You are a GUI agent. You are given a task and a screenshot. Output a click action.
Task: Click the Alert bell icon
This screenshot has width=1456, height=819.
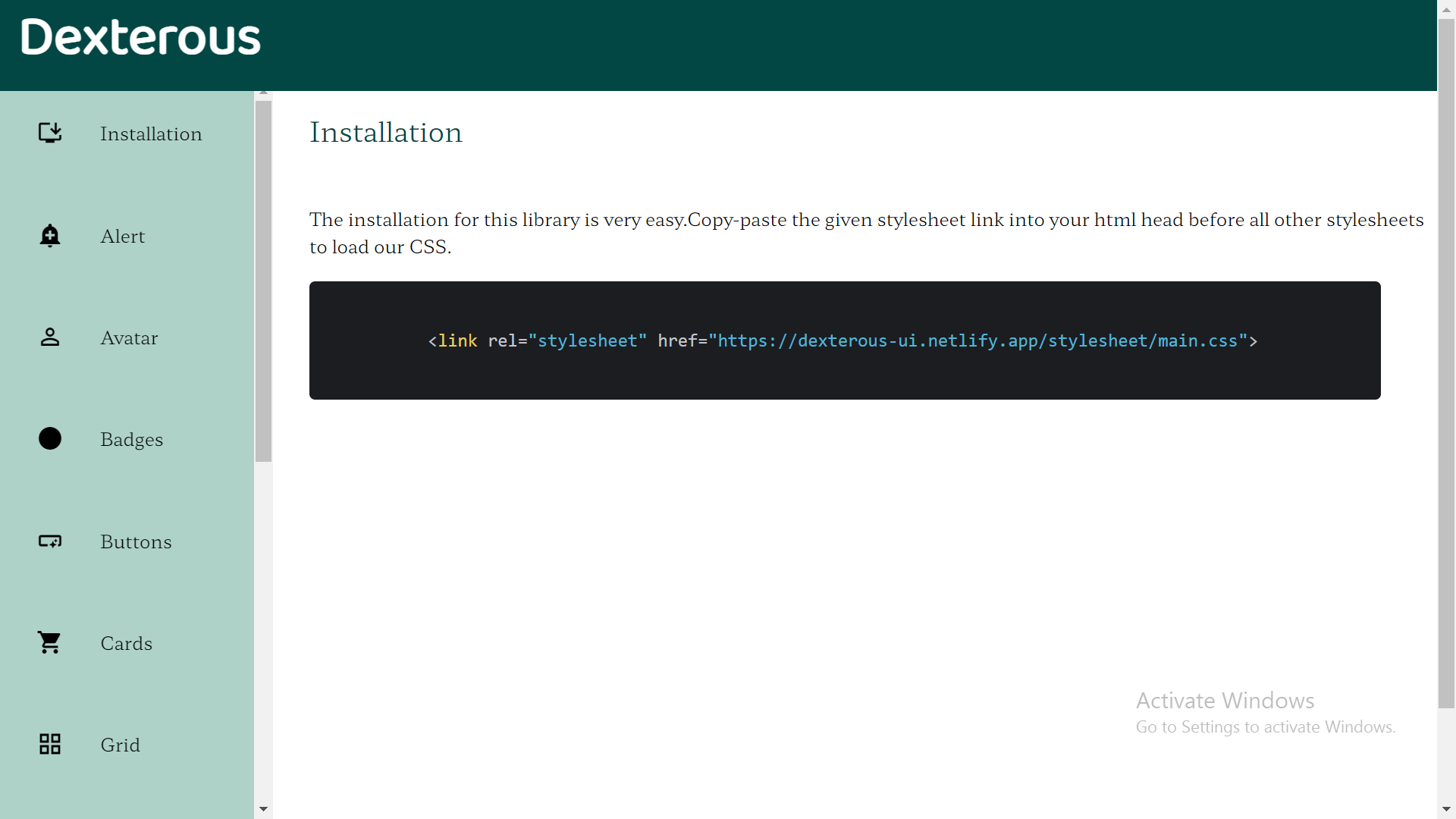[x=49, y=235]
